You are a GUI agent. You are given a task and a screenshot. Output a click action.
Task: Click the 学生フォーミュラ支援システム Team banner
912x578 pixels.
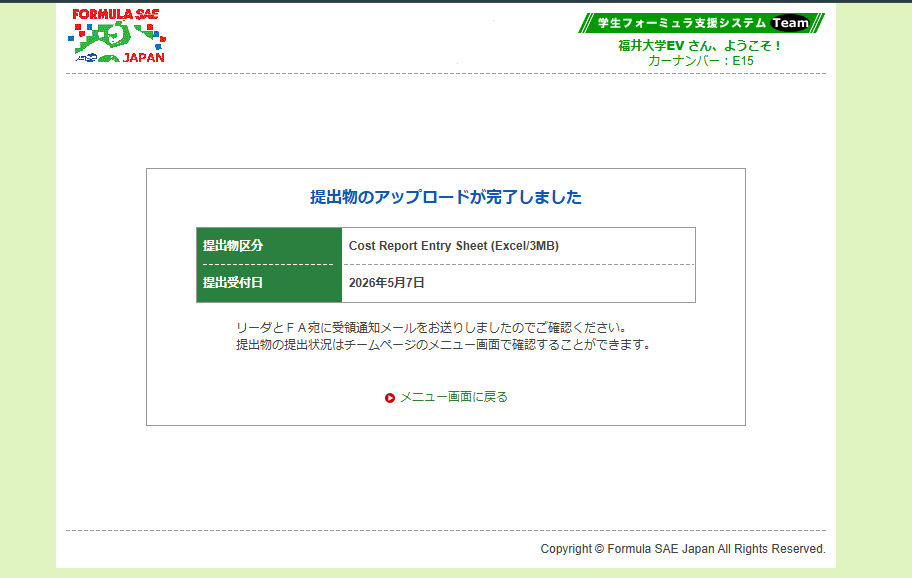pyautogui.click(x=701, y=23)
